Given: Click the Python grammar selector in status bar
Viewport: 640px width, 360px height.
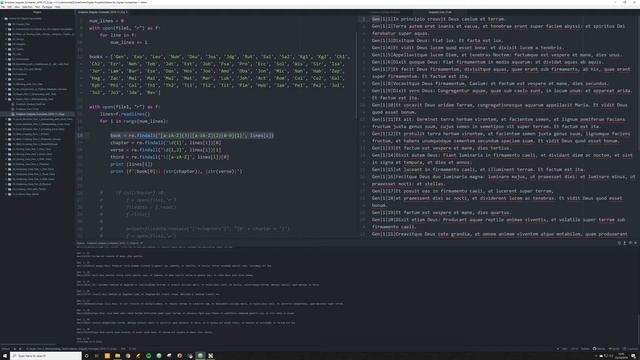Looking at the screenshot, I should click(585, 349).
